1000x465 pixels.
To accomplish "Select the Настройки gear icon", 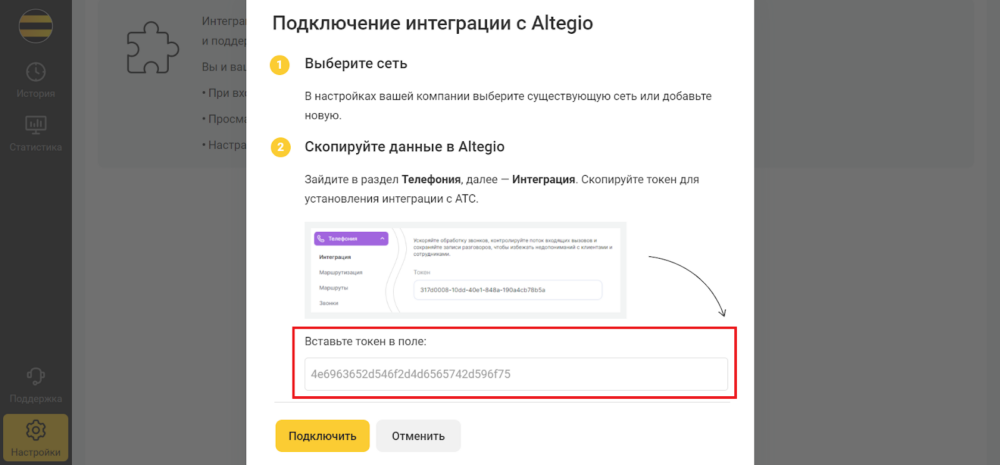I will coord(36,431).
